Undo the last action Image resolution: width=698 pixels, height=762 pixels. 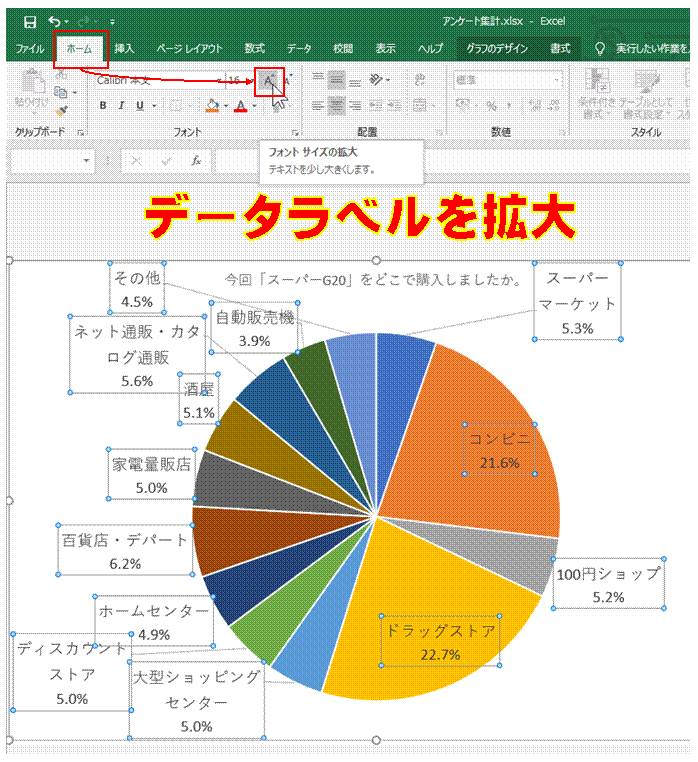click(54, 21)
